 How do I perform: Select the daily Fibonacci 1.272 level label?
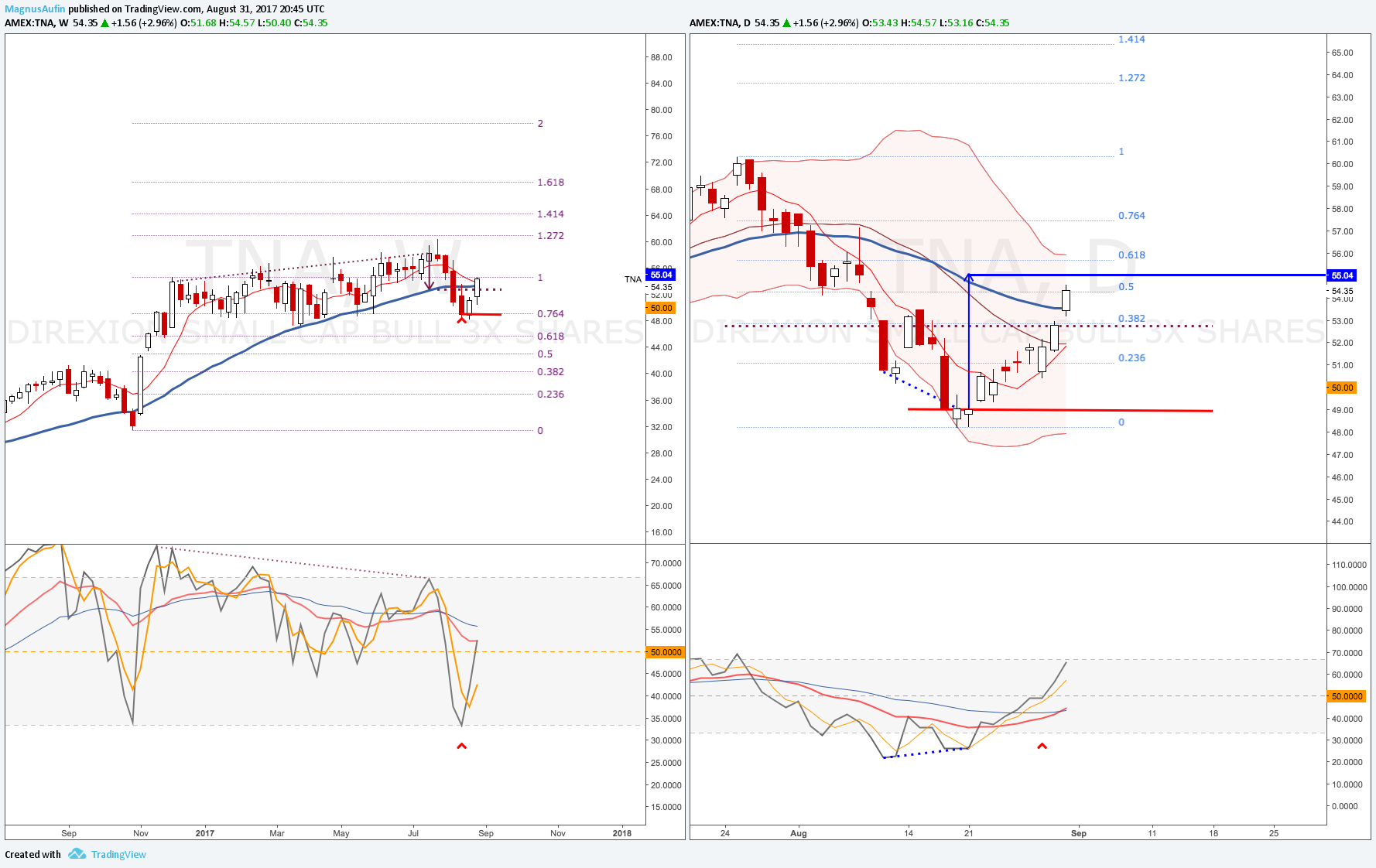[1131, 78]
